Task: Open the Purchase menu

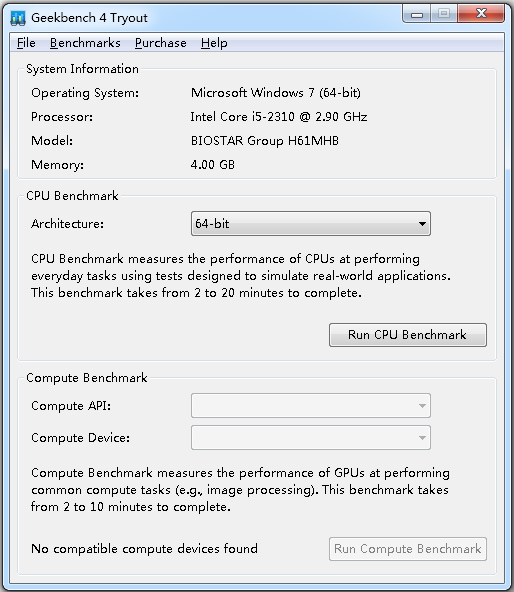Action: click(x=161, y=43)
